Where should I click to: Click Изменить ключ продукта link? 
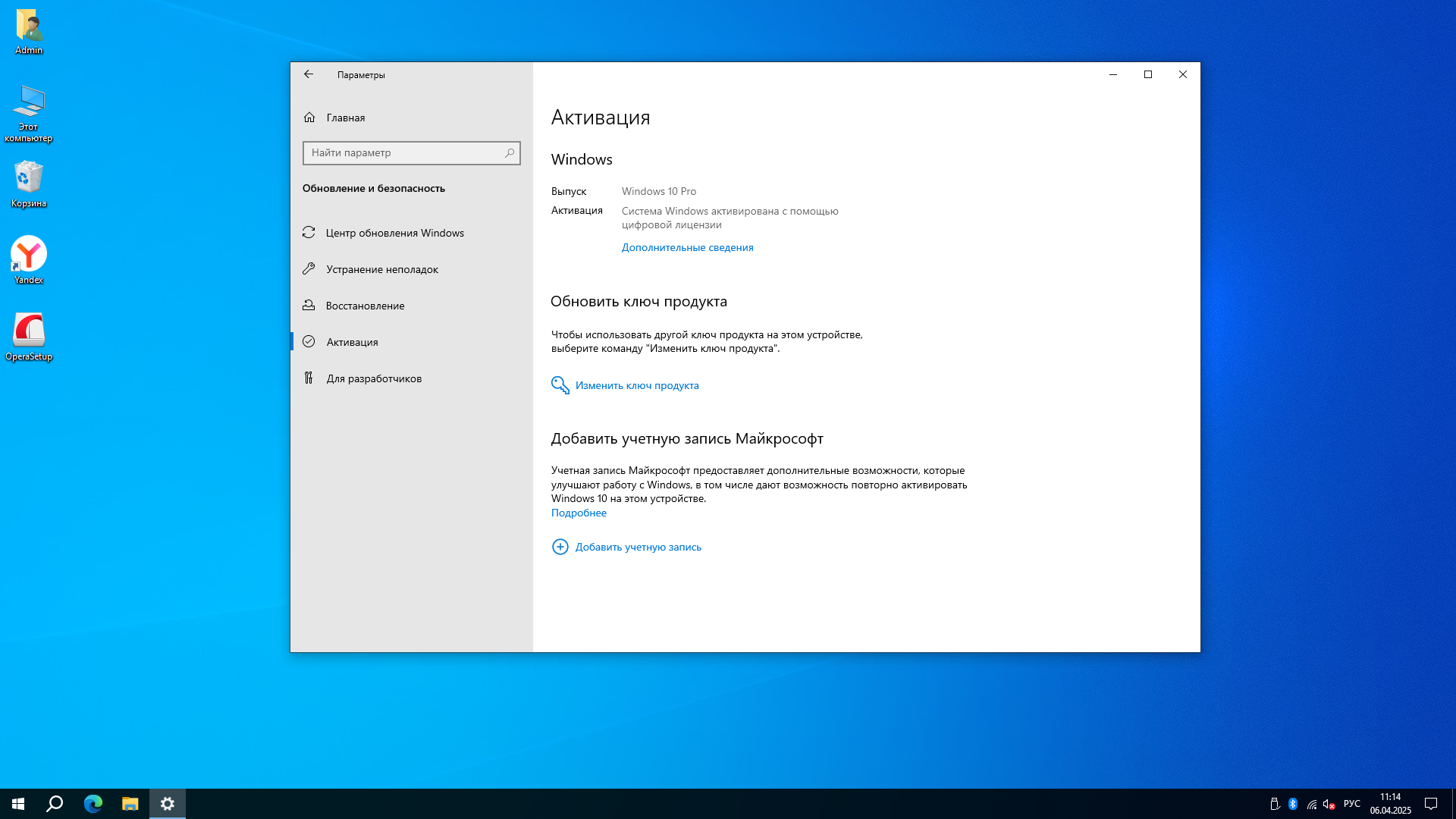[636, 385]
